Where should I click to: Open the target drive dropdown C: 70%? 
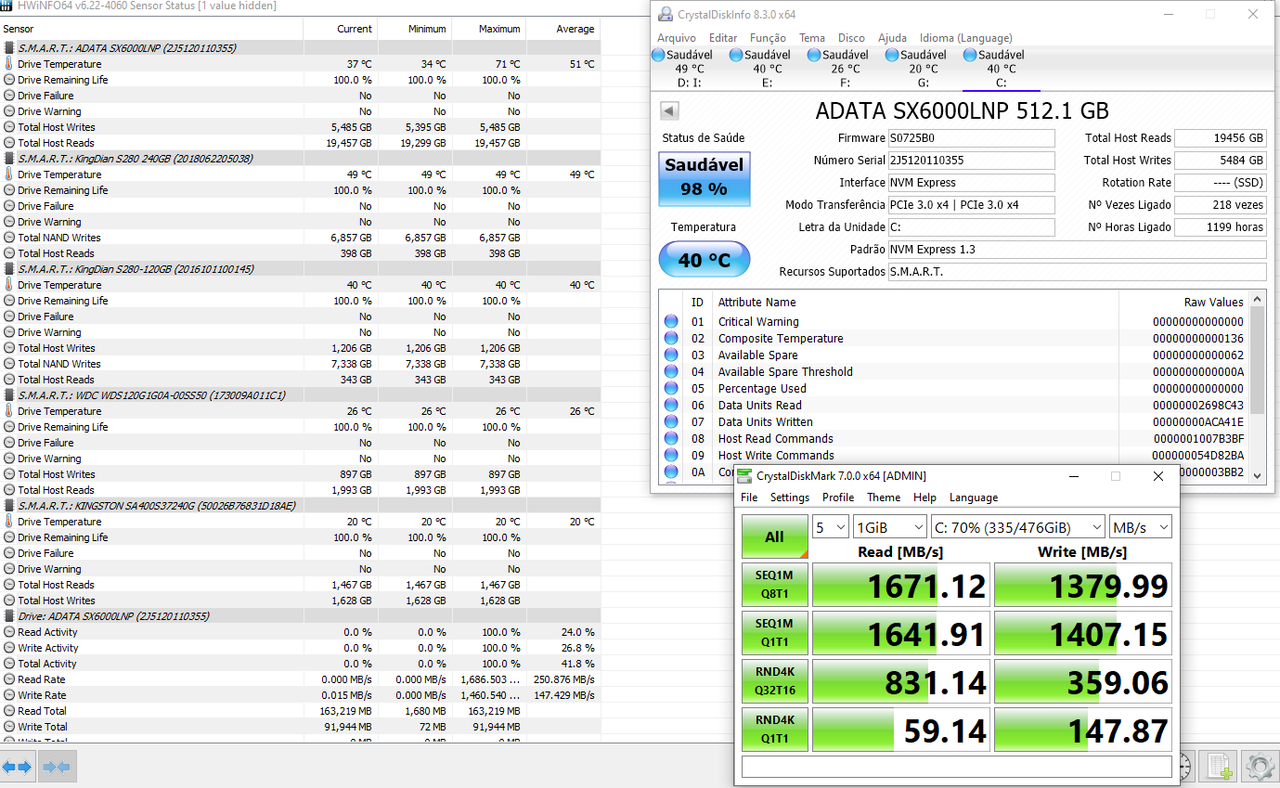[x=1017, y=527]
